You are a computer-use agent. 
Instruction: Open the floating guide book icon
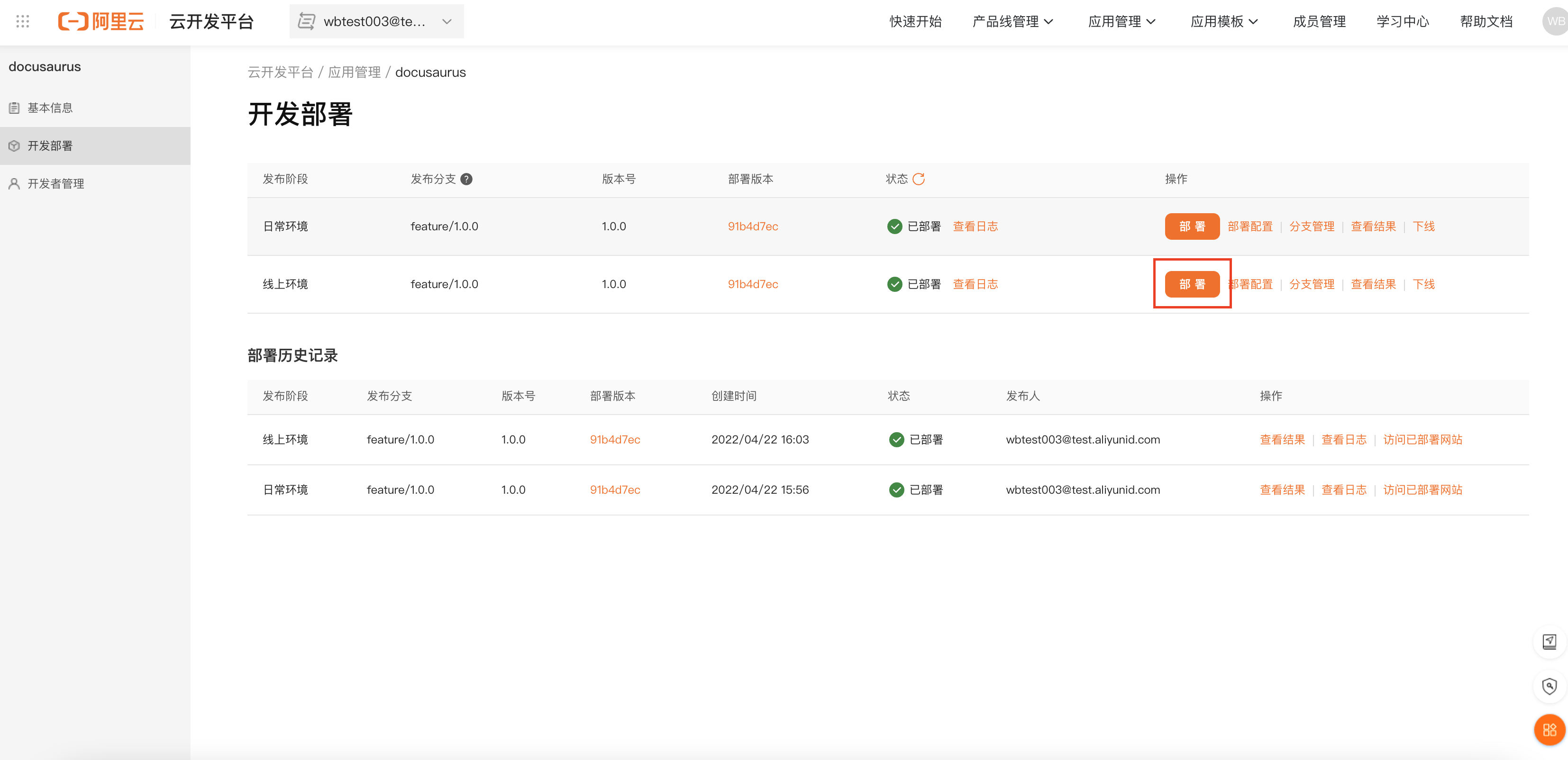[1549, 642]
